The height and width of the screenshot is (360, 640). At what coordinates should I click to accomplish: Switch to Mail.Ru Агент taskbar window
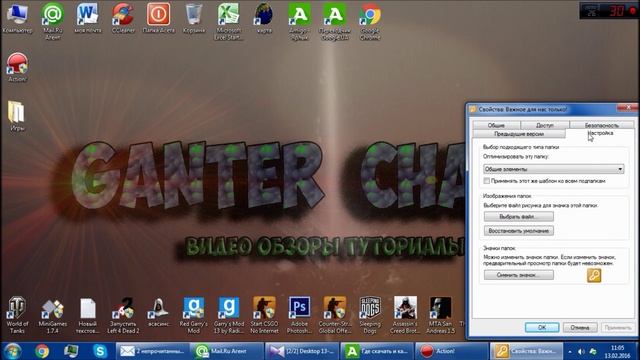[x=227, y=351]
